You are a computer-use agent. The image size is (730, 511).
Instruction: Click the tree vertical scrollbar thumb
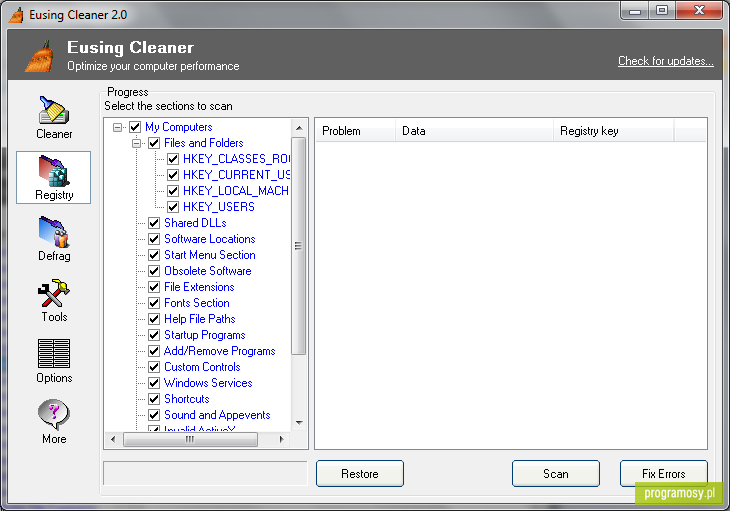point(298,246)
